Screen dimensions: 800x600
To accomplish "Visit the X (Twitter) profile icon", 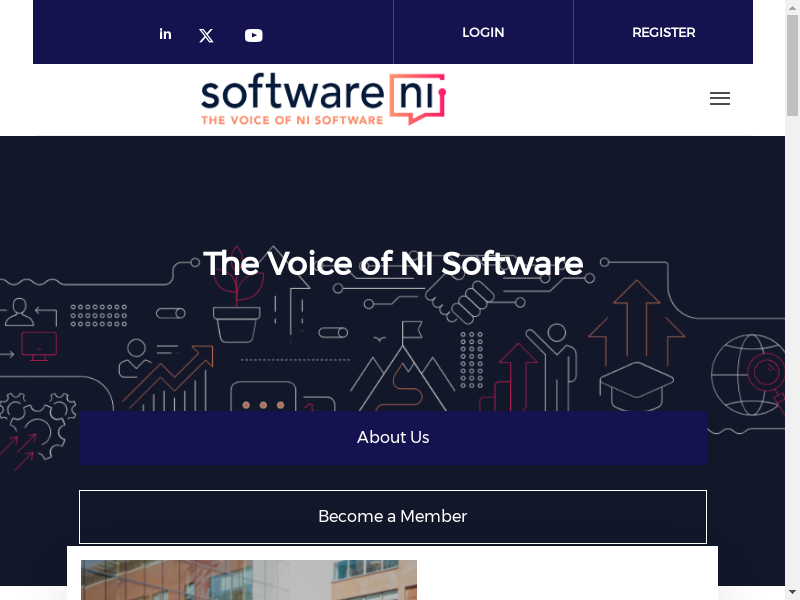I will (206, 35).
